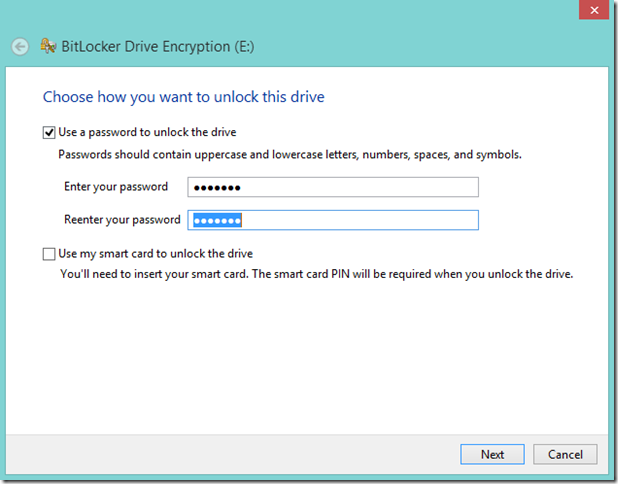Close the BitLocker Drive Encryption window
This screenshot has width=618, height=484.
(594, 10)
